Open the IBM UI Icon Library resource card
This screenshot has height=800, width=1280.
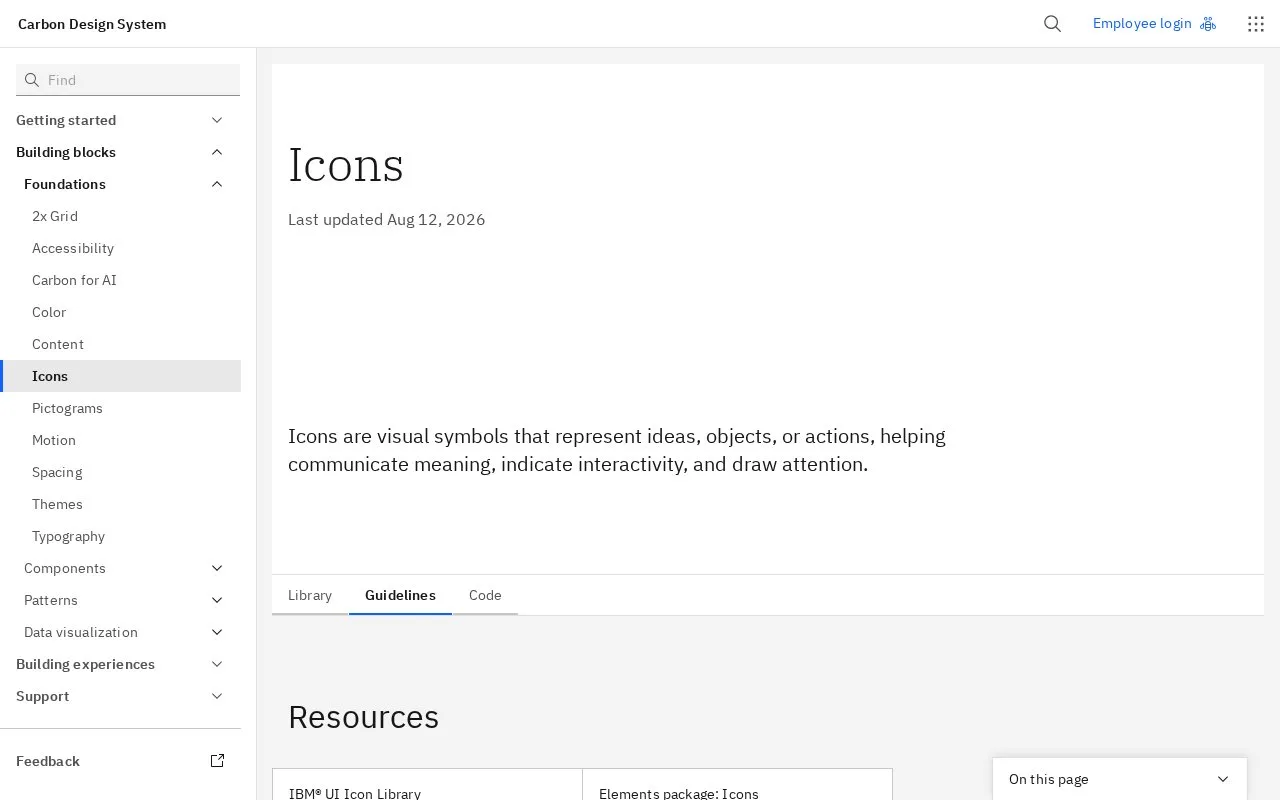tap(427, 785)
